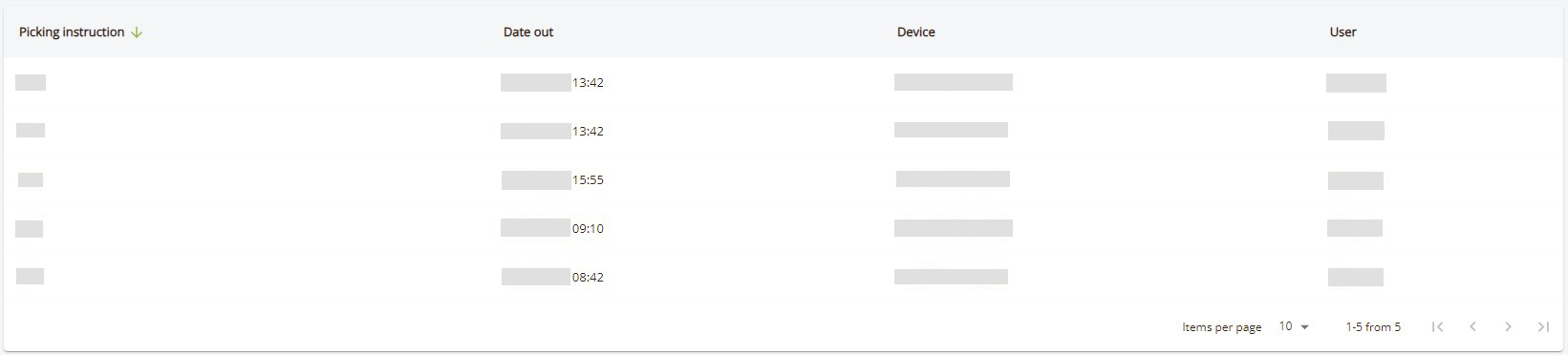Viewport: 1568px width, 355px height.
Task: Jump to the last page icon
Action: pyautogui.click(x=1543, y=326)
